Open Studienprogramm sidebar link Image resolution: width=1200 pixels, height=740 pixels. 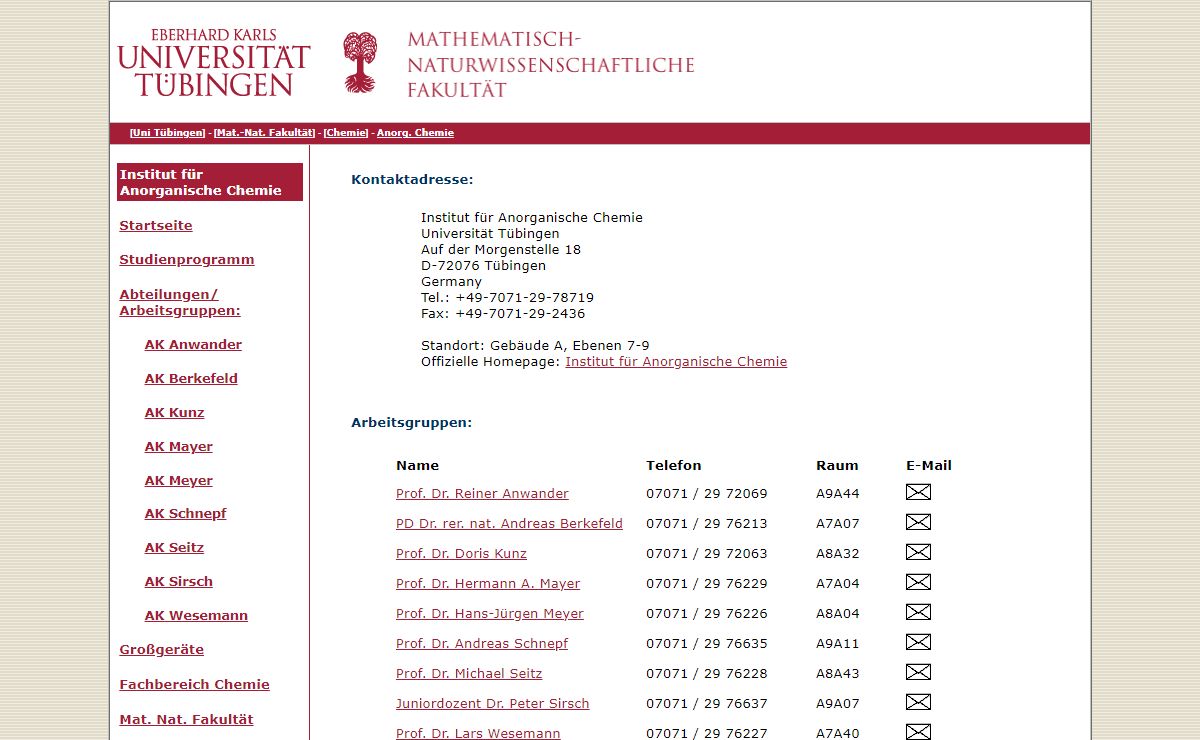click(187, 260)
